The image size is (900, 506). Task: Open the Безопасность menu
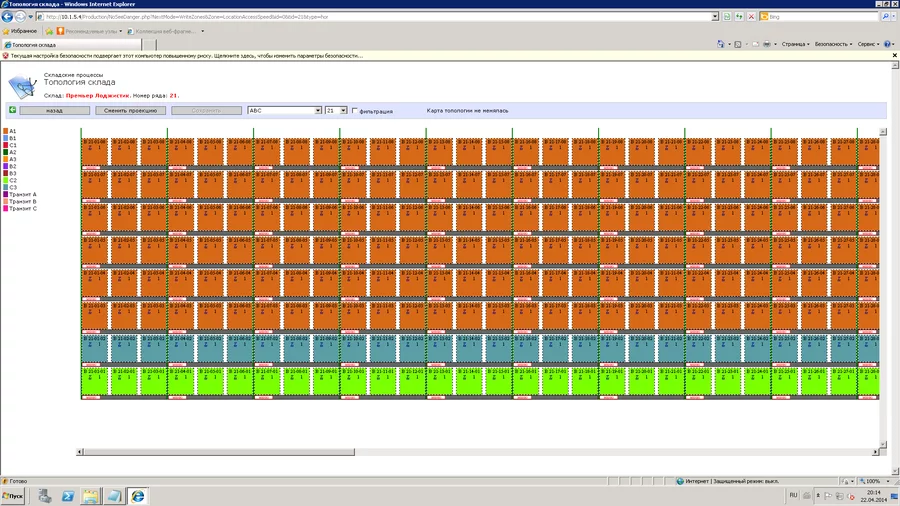coord(833,44)
